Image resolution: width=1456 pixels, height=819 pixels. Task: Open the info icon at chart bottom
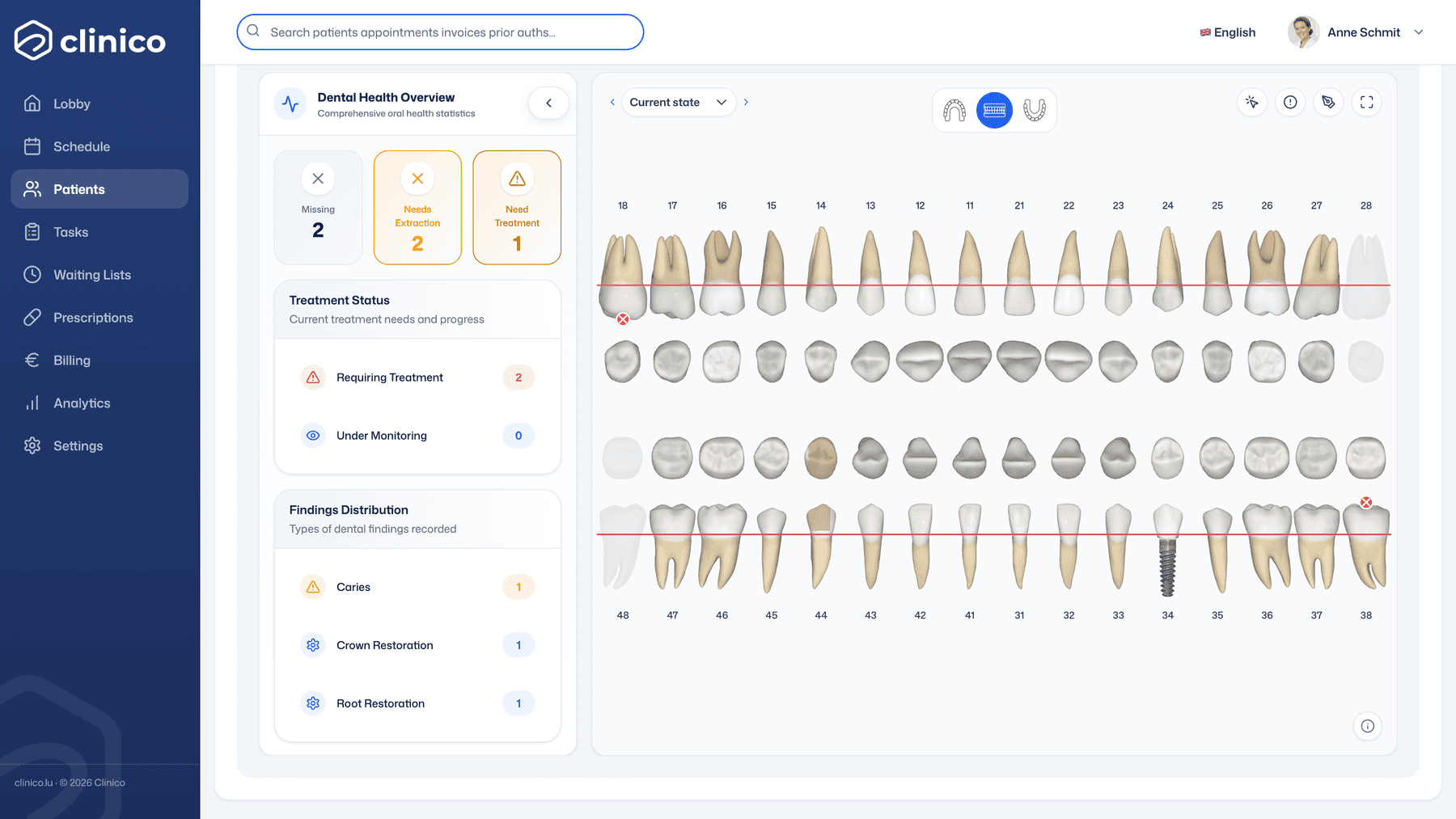tap(1367, 726)
